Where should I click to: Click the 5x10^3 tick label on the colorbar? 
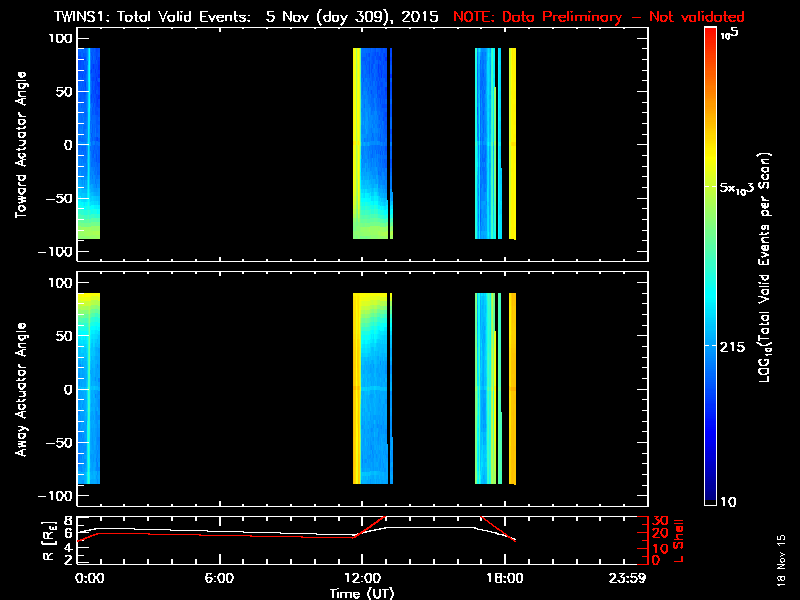click(742, 188)
